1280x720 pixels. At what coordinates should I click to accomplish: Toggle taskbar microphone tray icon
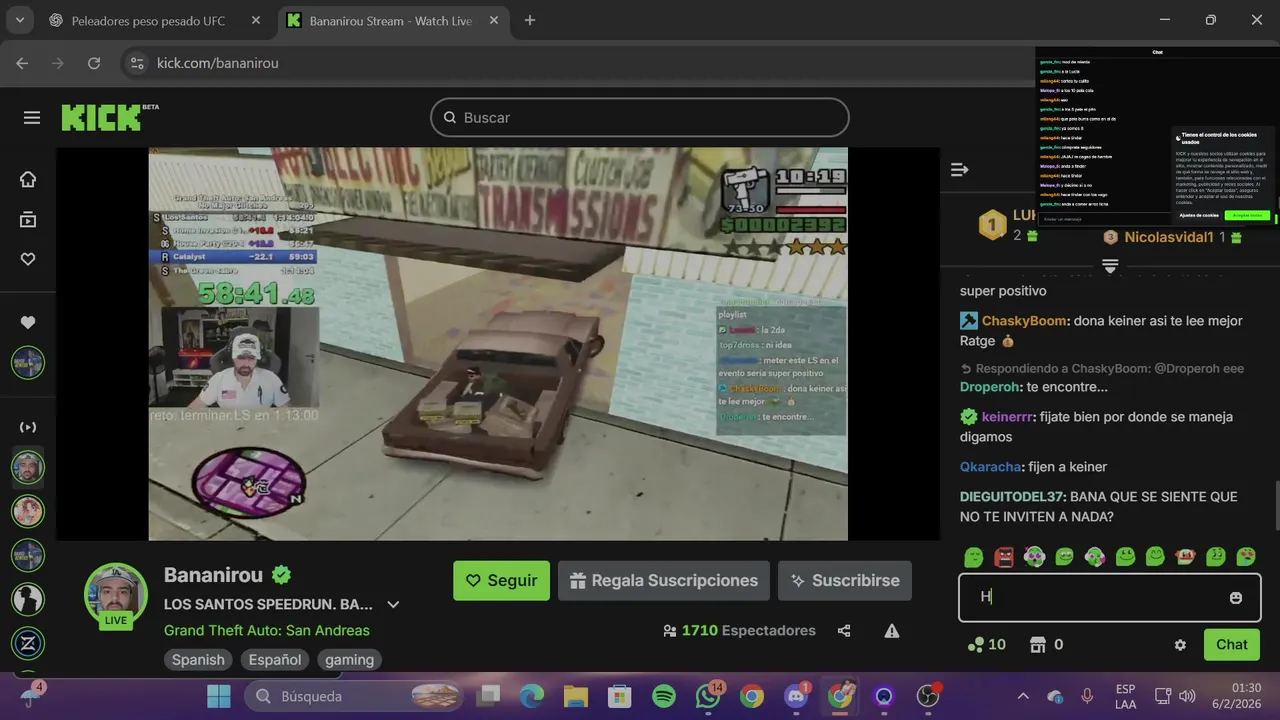(x=1087, y=696)
